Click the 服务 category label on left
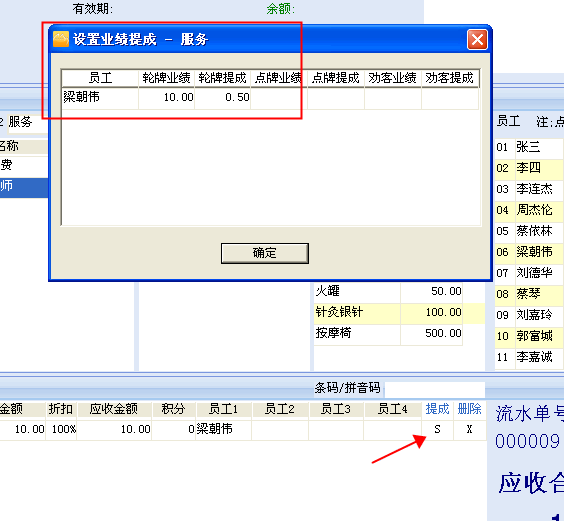The width and height of the screenshot is (564, 521). (x=21, y=122)
